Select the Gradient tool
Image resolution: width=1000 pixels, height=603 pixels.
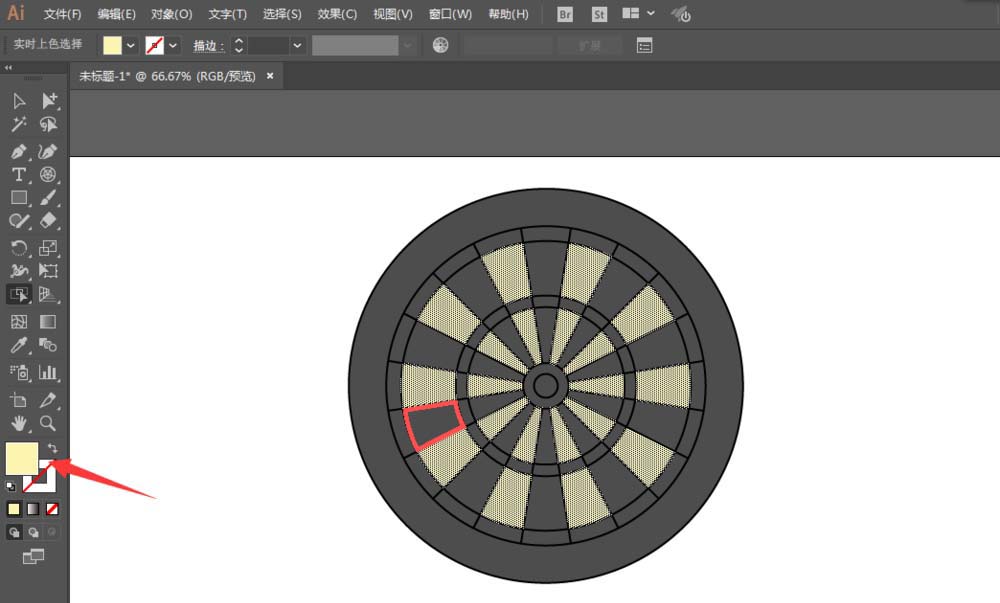tap(48, 321)
